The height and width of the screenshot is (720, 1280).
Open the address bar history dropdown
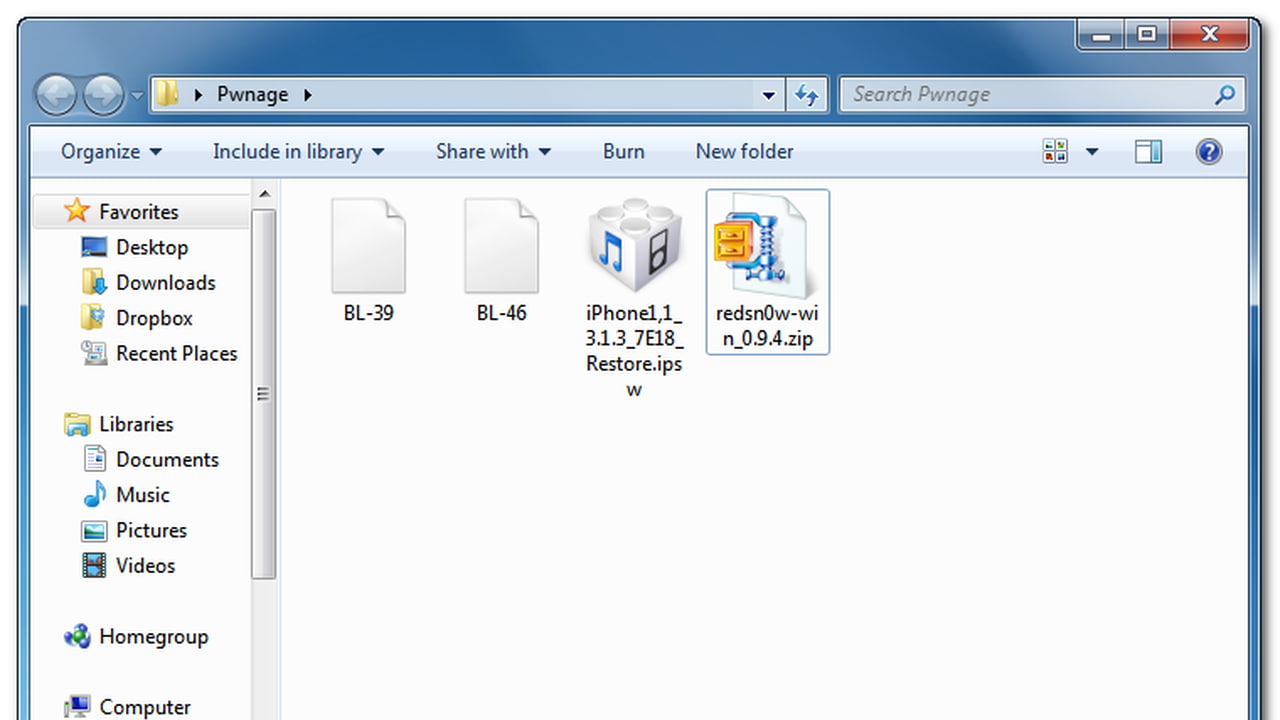click(768, 95)
